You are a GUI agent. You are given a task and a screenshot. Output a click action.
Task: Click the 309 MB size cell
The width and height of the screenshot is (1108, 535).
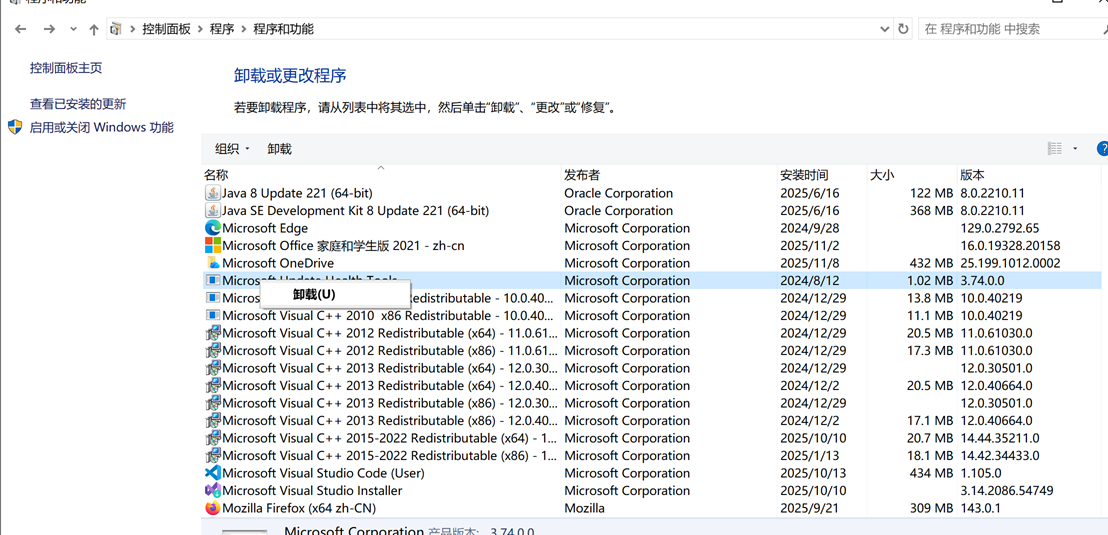click(x=930, y=508)
